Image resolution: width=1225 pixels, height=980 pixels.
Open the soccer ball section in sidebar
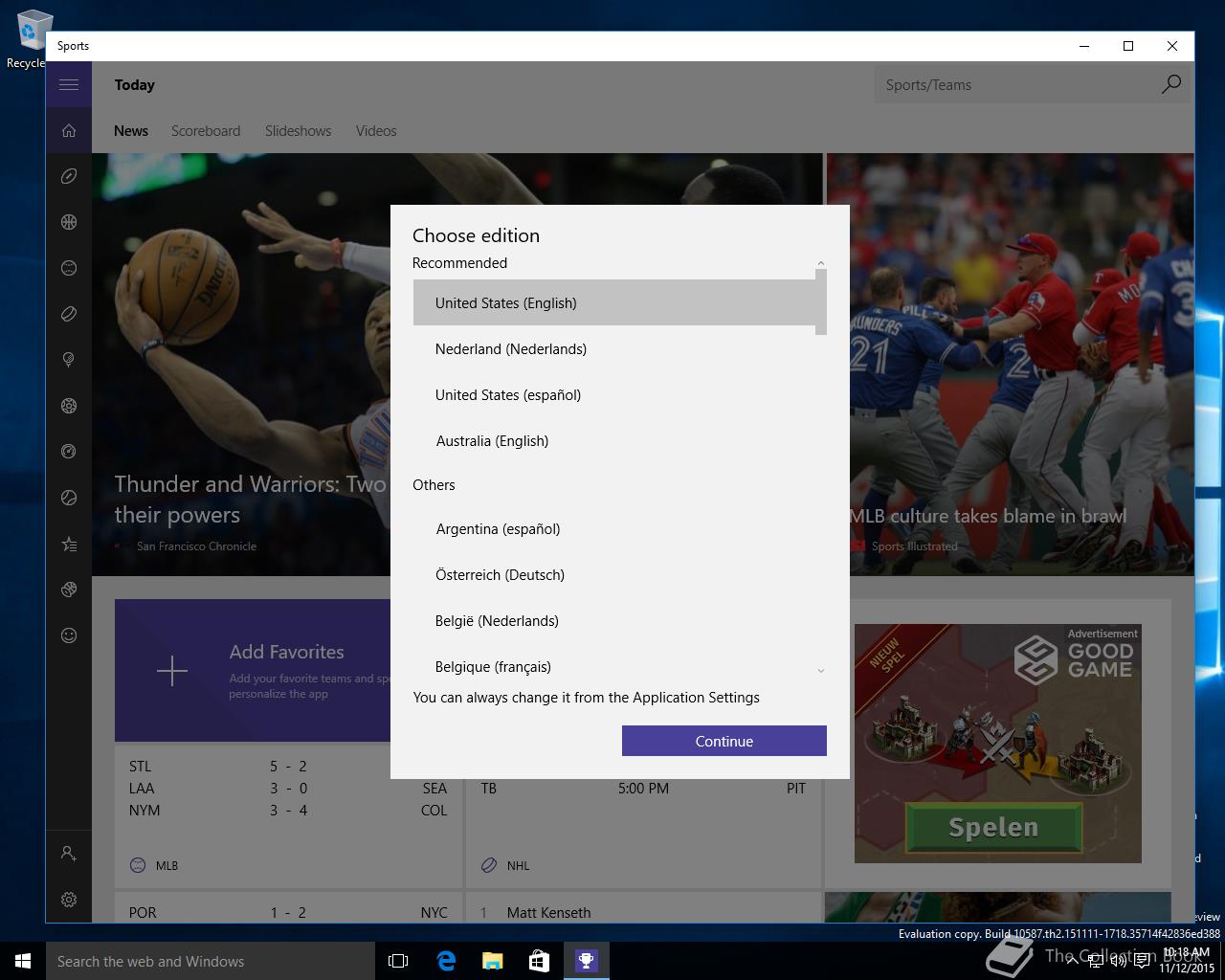pos(69,406)
